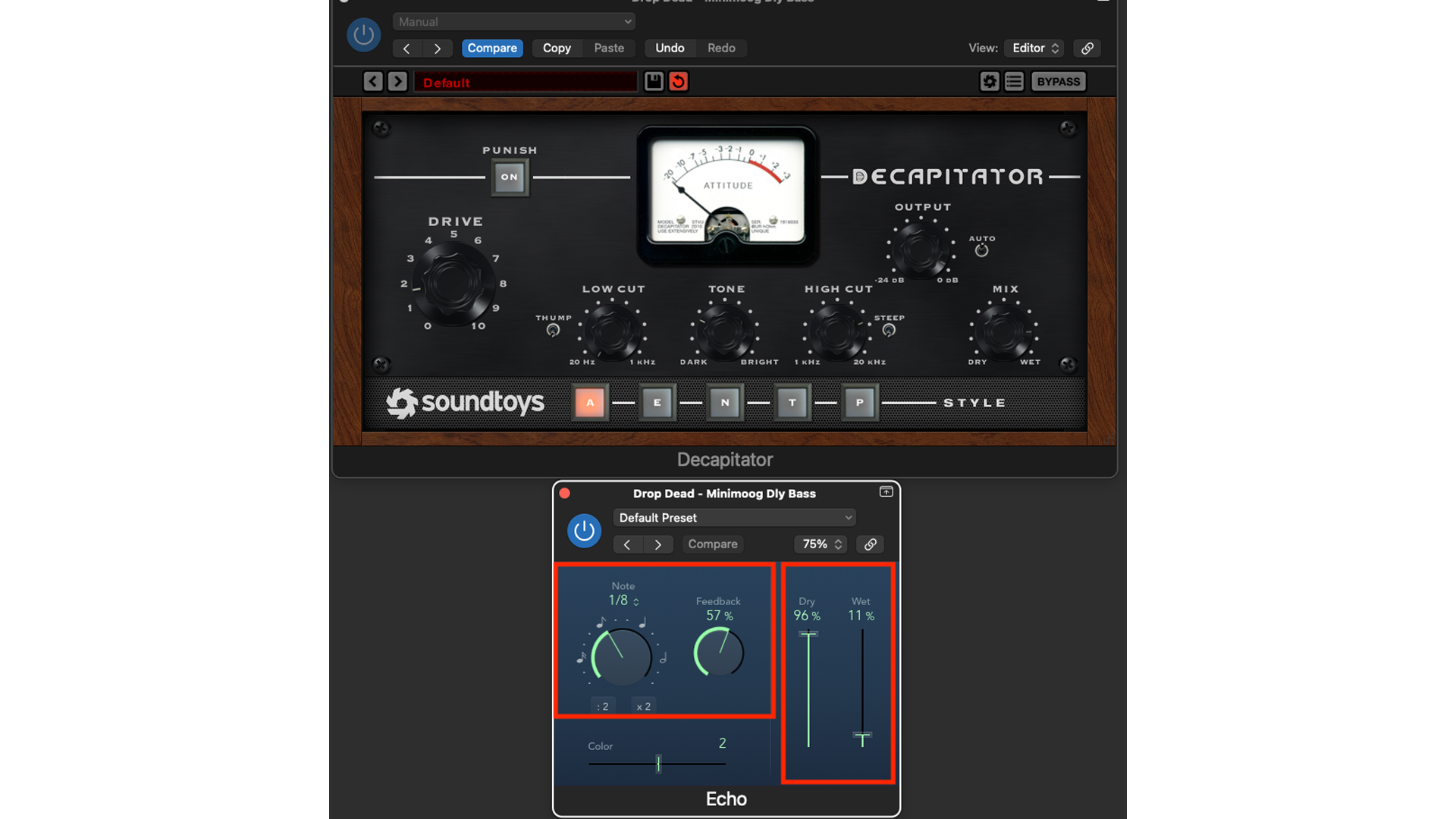Toggle the THUMP switch
Viewport: 1456px width, 819px height.
tap(553, 330)
